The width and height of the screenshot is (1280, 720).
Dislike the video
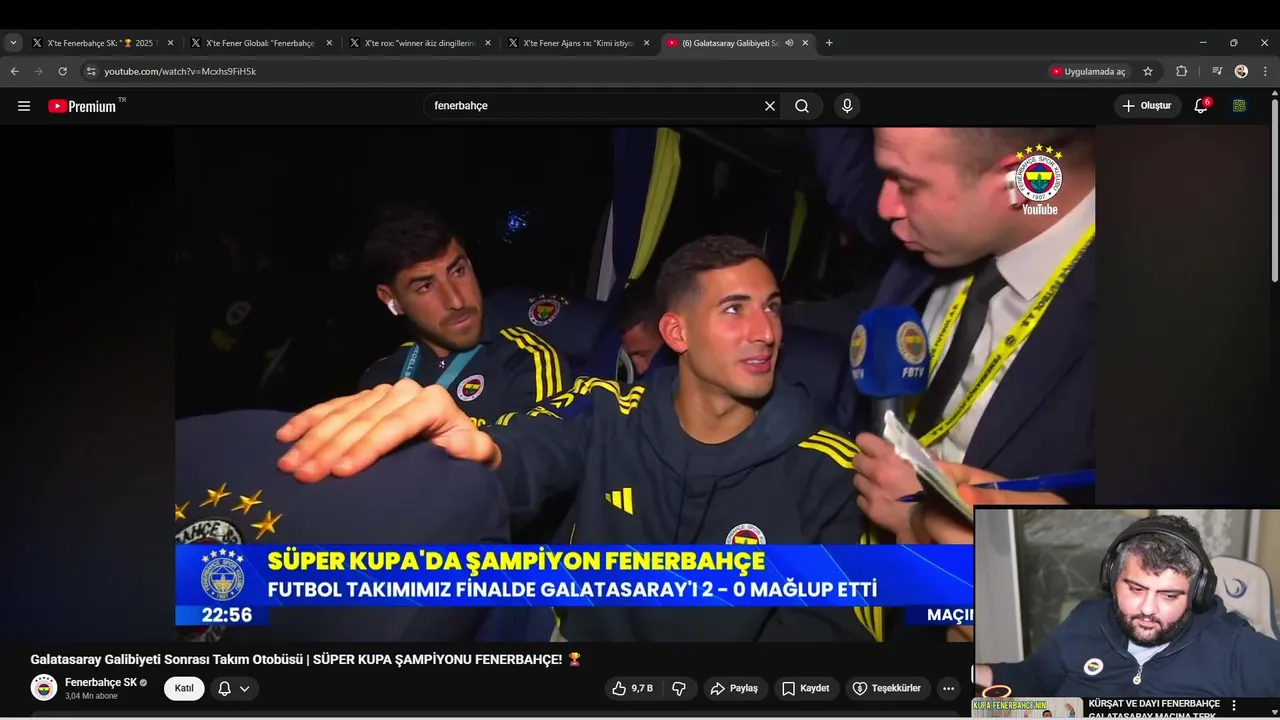pos(679,688)
